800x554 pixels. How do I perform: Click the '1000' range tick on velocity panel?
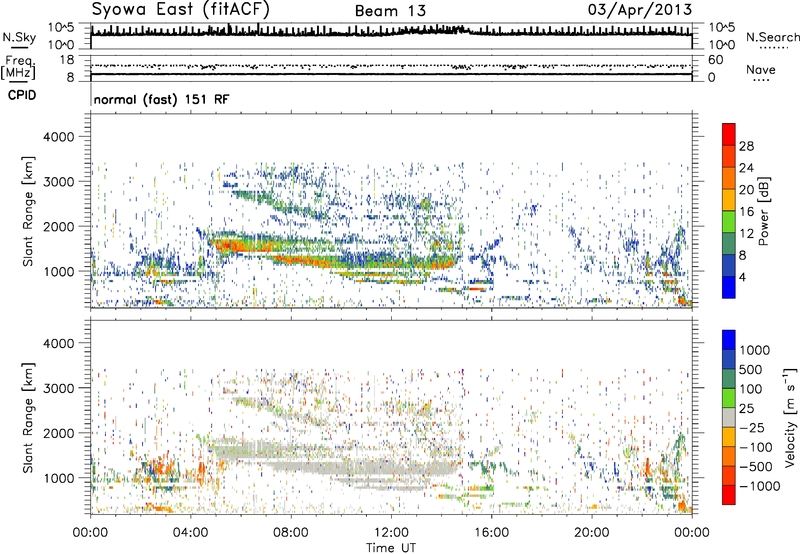(58, 478)
